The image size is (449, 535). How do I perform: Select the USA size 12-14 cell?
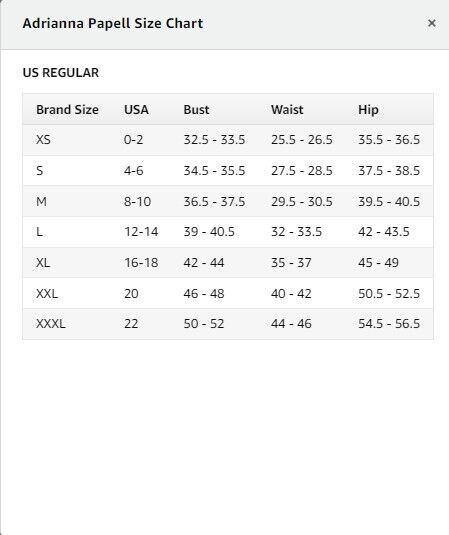(141, 232)
